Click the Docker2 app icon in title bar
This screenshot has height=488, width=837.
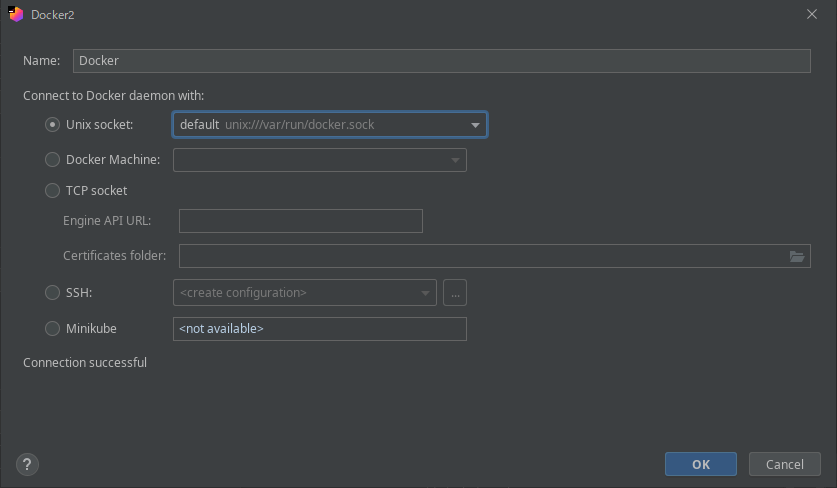click(x=15, y=15)
